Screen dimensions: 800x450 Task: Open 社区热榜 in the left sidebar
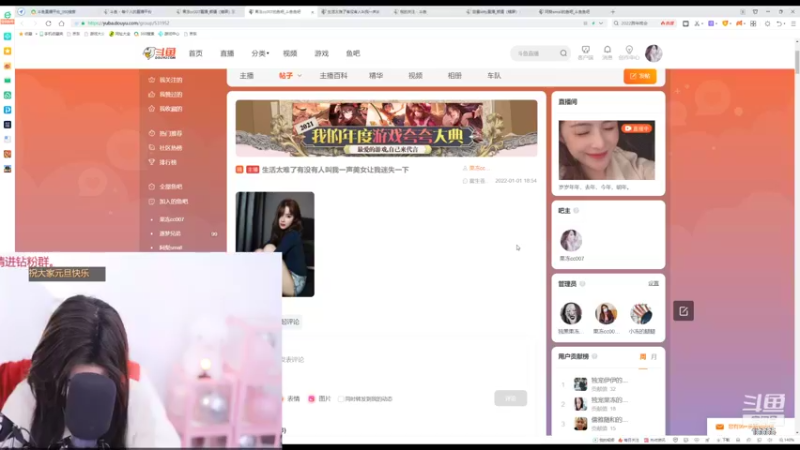point(165,148)
